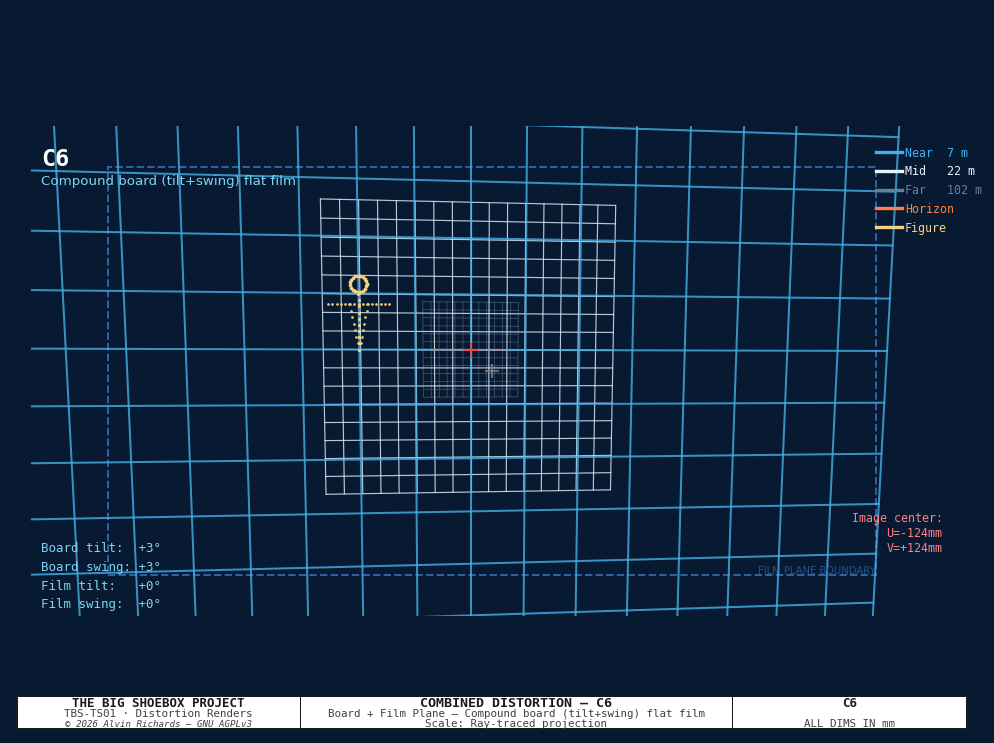The image size is (994, 743).
Task: Click the Film tilt +0° readout
Action: click(x=101, y=586)
